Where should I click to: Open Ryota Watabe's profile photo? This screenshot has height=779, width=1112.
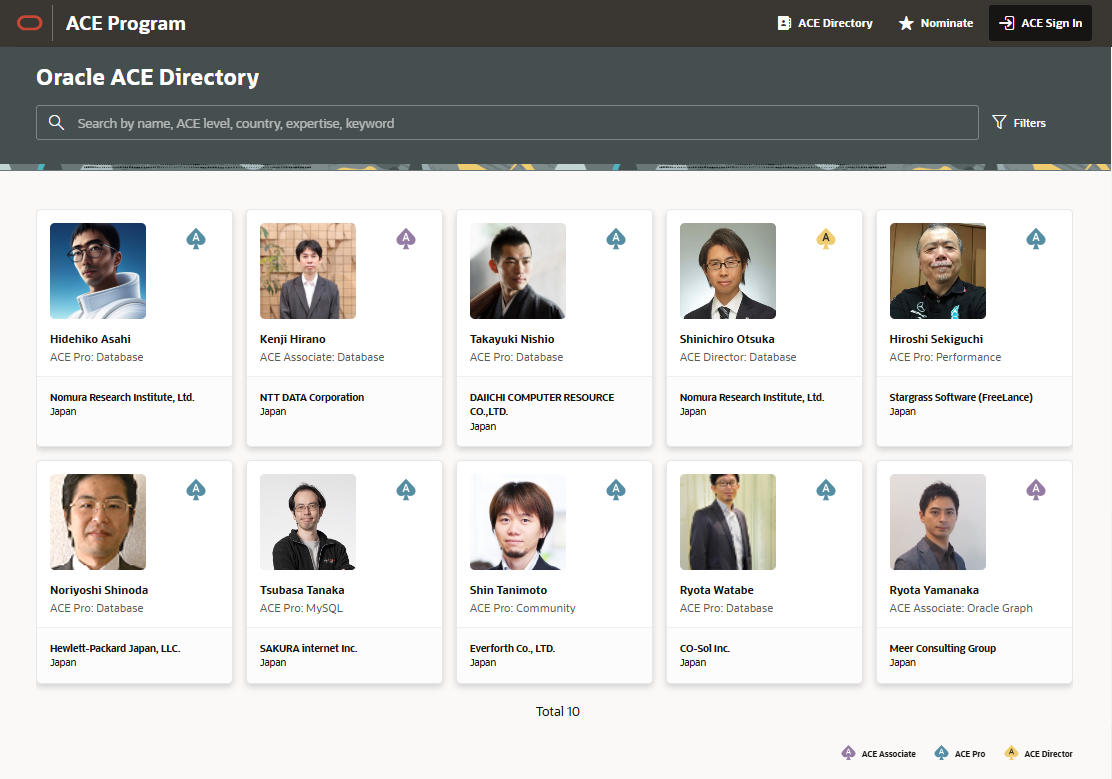pyautogui.click(x=728, y=522)
